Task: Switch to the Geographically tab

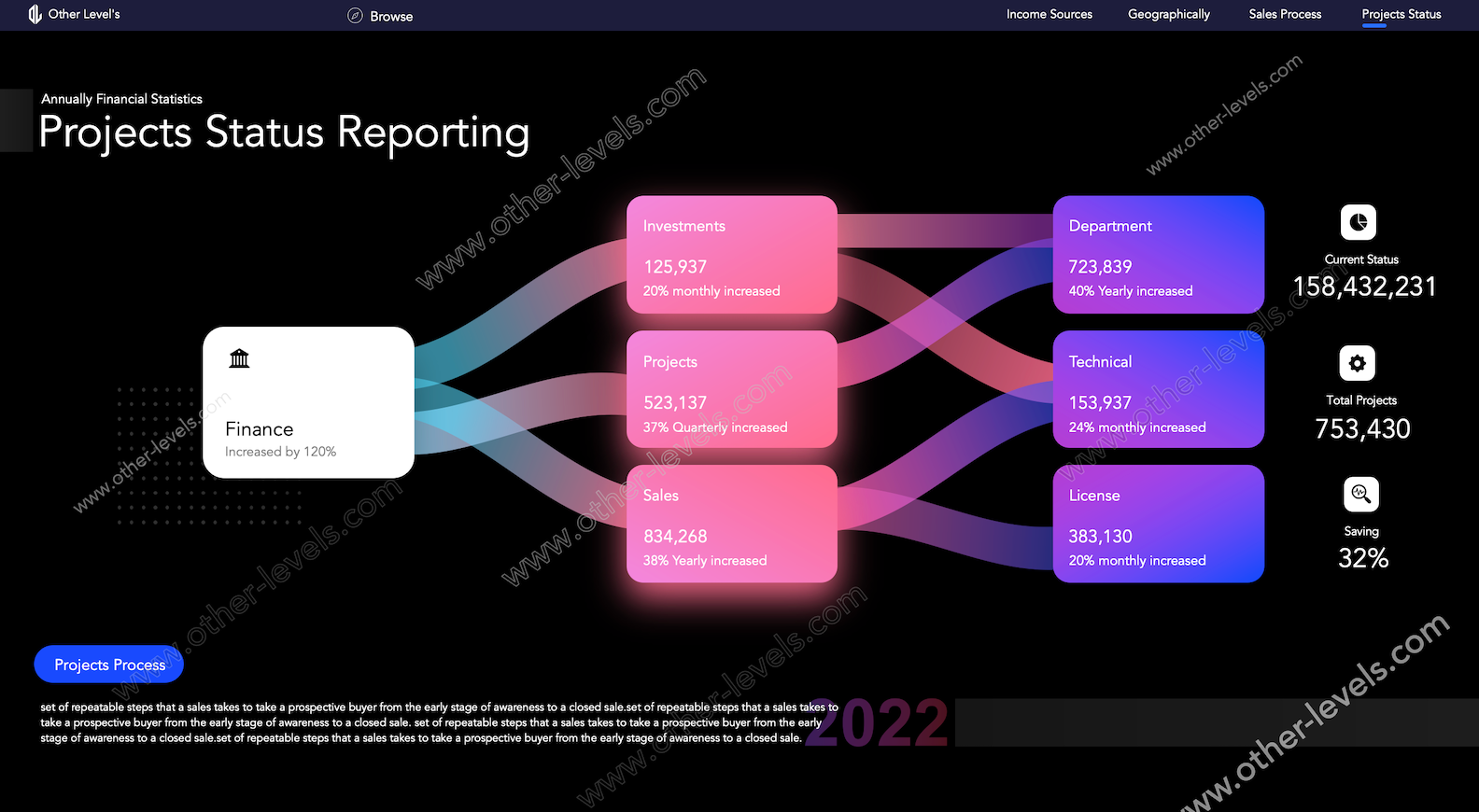Action: pos(1169,14)
